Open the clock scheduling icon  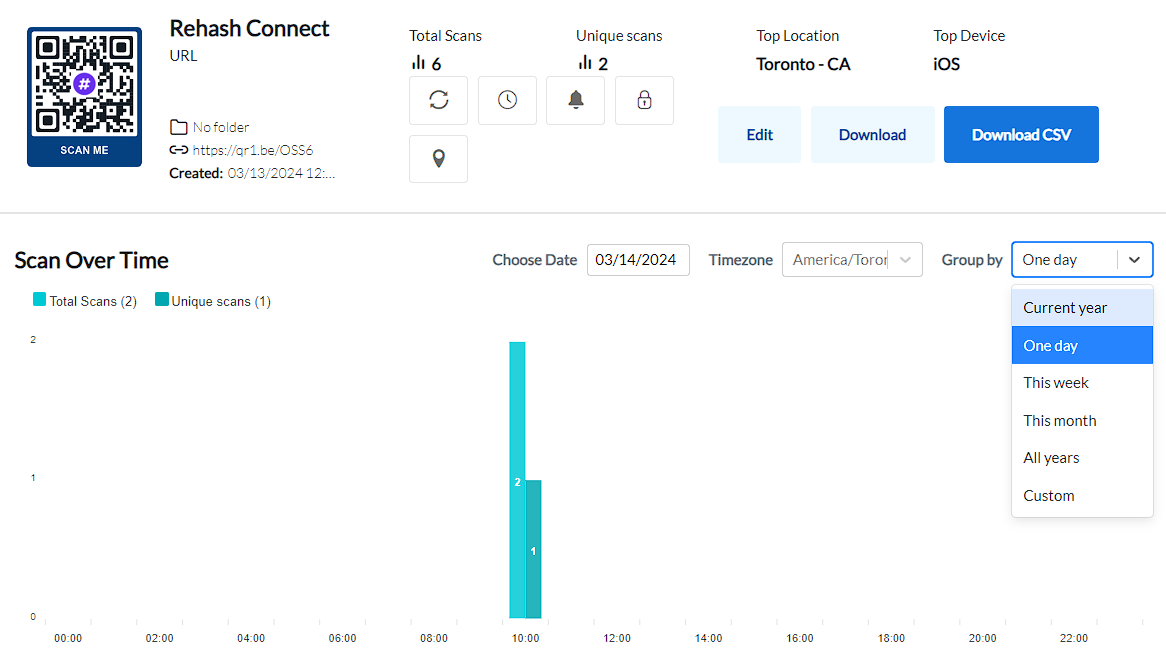point(507,100)
